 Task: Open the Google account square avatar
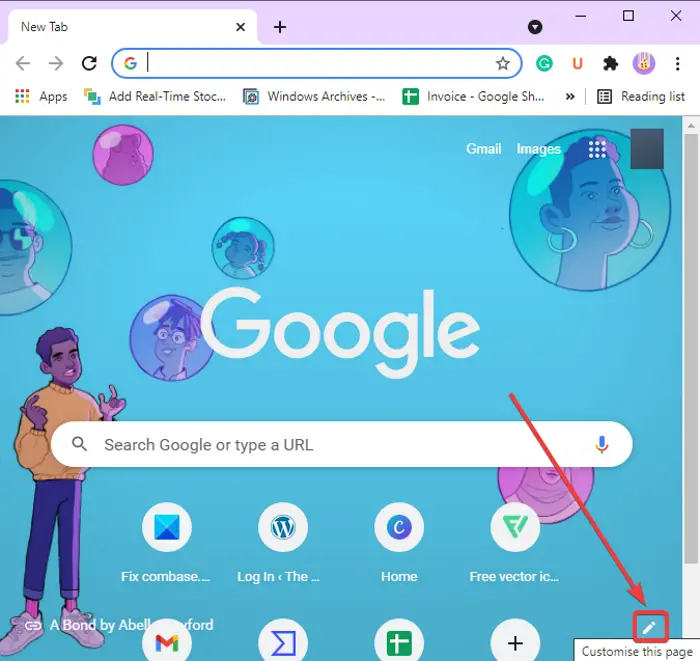647,149
